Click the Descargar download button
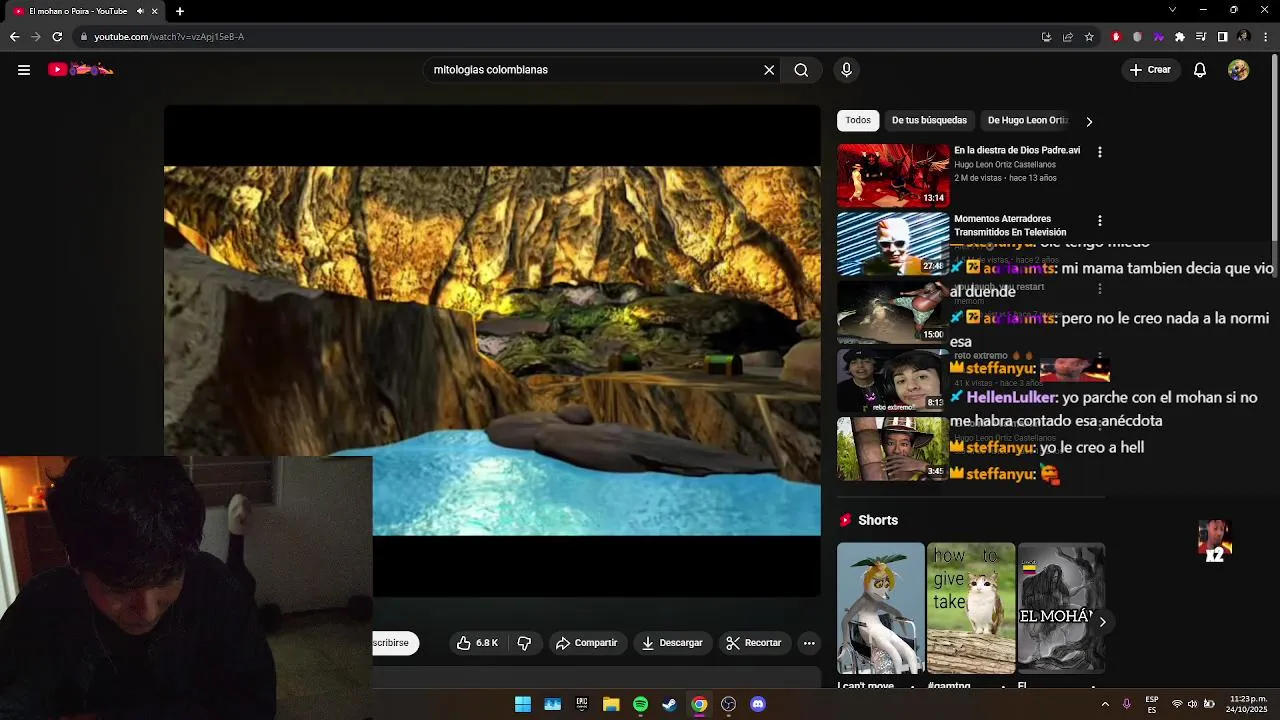Screen dimensions: 1280x720 pyautogui.click(x=672, y=643)
